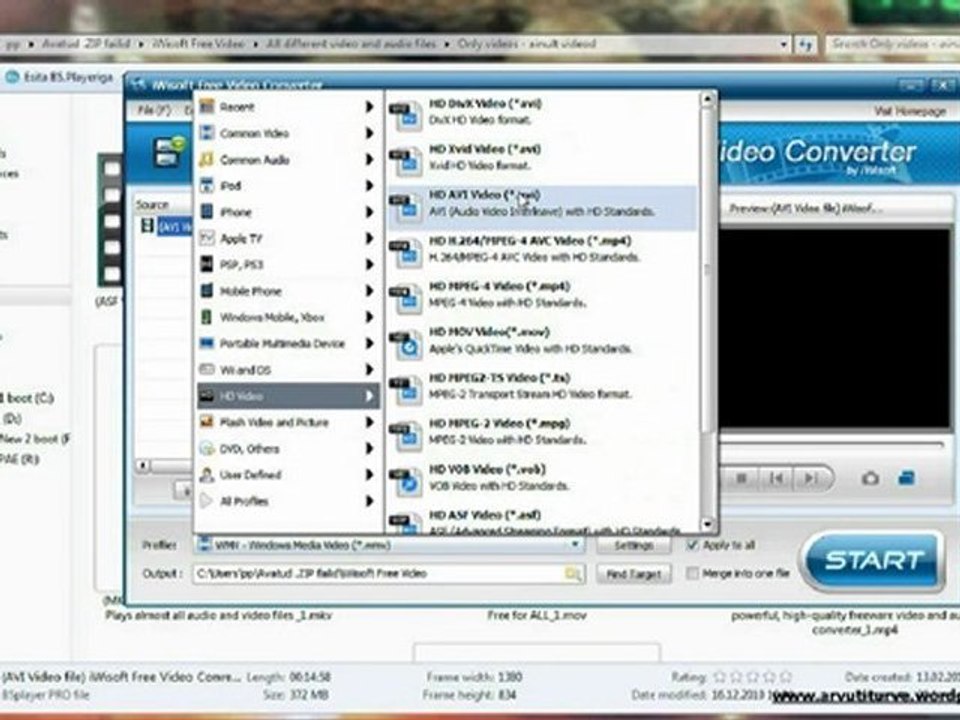Click the Find Target button

634,574
